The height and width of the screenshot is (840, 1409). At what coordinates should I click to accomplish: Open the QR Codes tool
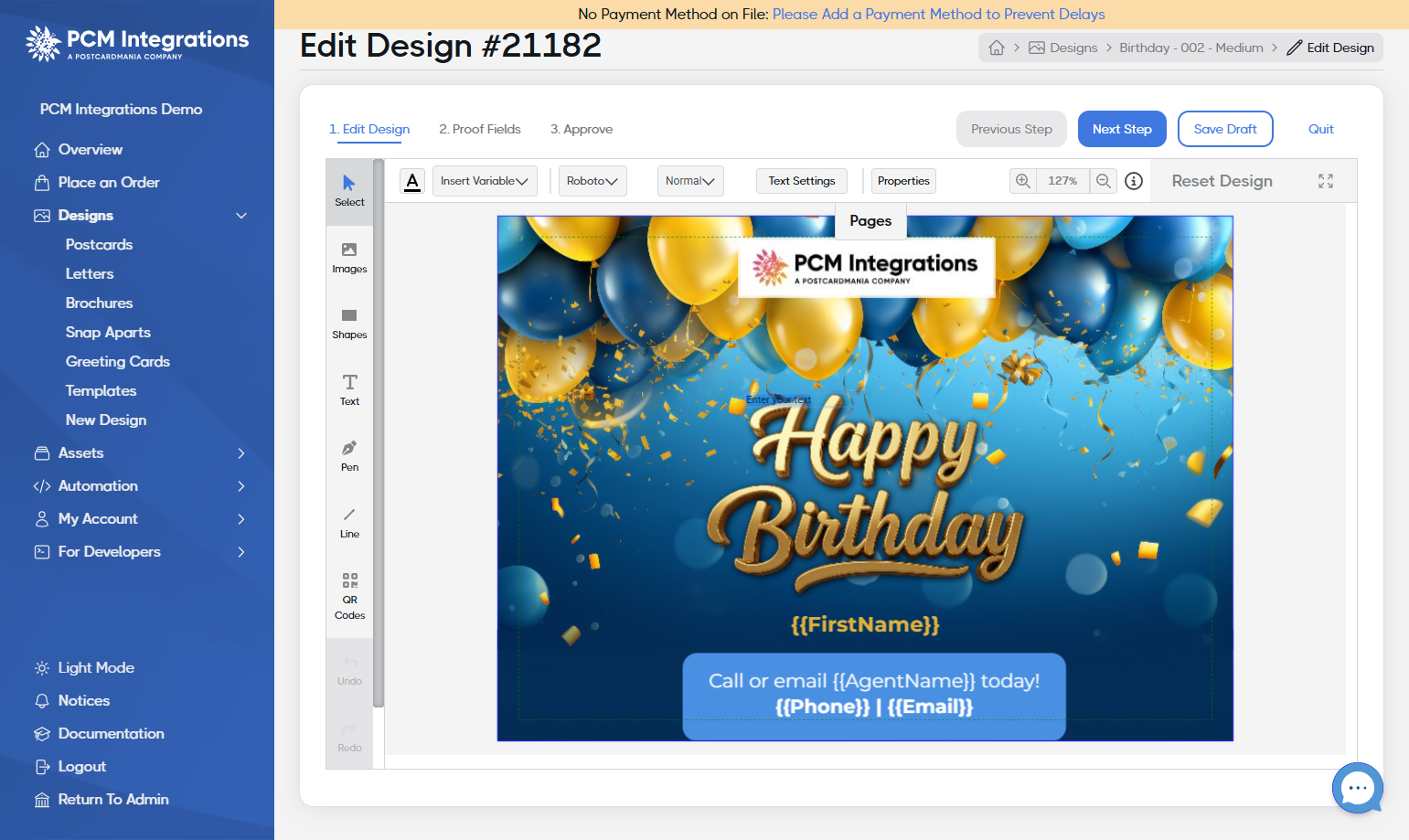tap(349, 596)
